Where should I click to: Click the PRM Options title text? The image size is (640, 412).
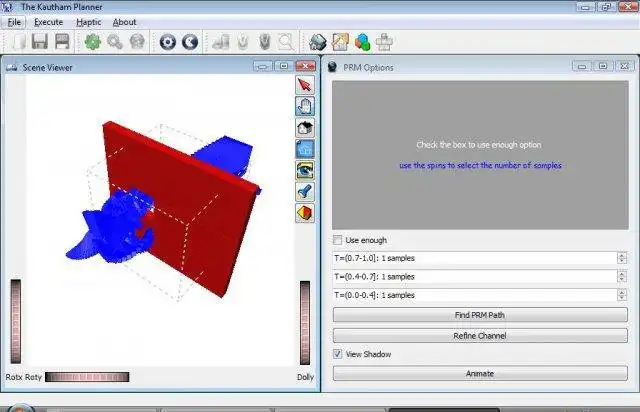point(368,68)
